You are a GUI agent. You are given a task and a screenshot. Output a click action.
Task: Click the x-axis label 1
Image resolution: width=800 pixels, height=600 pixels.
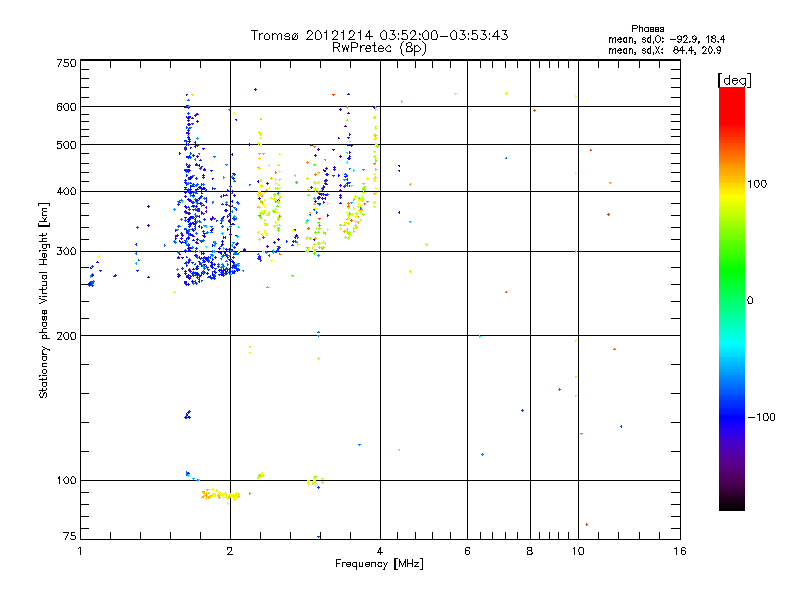[80, 551]
